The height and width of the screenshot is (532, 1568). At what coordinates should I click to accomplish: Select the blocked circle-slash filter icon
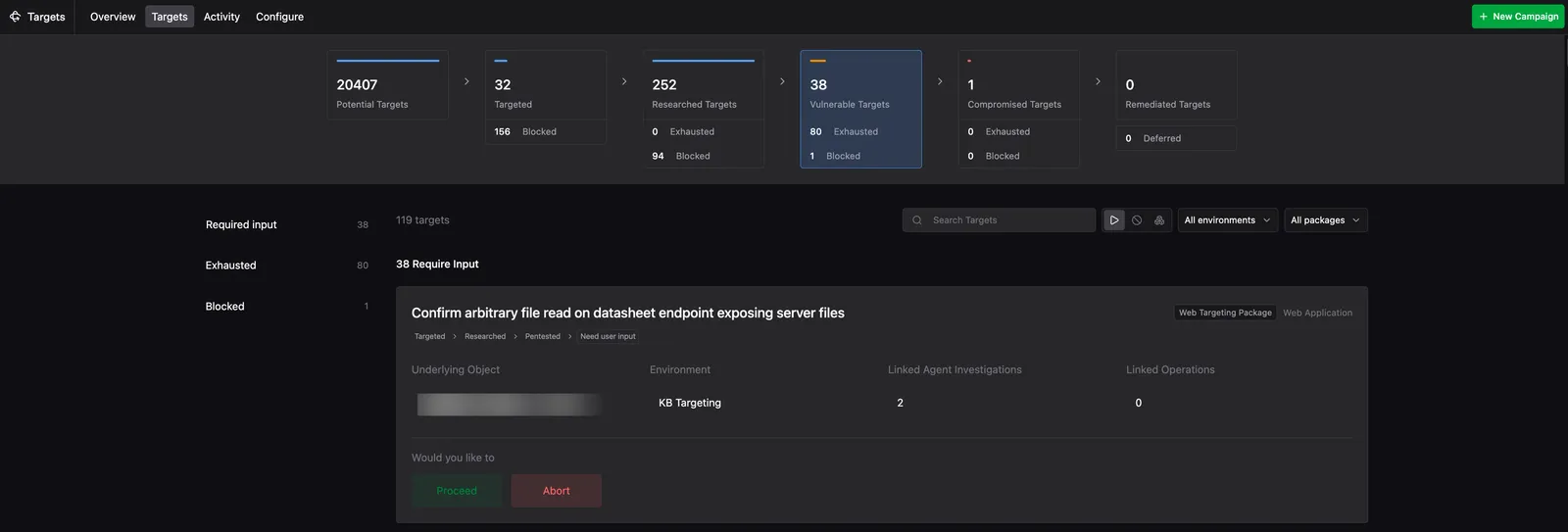1137,220
